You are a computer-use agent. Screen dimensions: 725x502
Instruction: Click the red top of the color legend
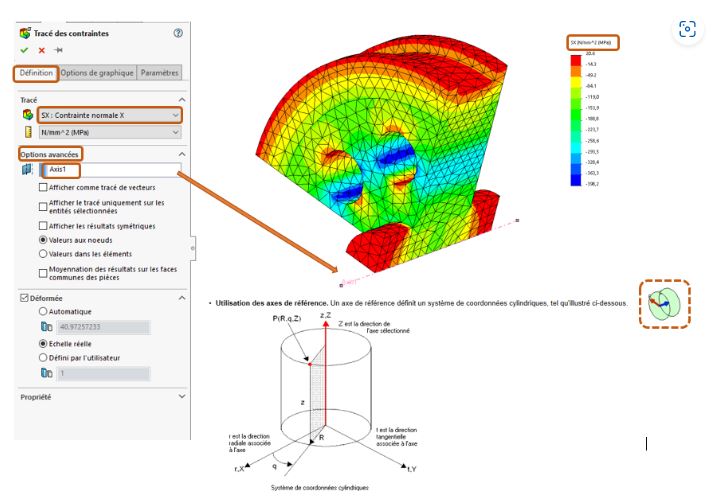pyautogui.click(x=576, y=61)
